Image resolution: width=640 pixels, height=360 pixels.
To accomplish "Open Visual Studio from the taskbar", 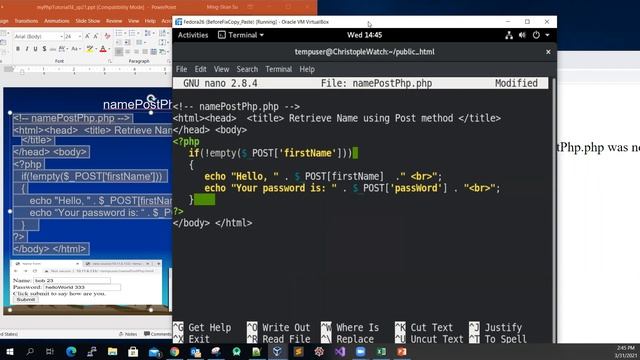I will pyautogui.click(x=340, y=351).
